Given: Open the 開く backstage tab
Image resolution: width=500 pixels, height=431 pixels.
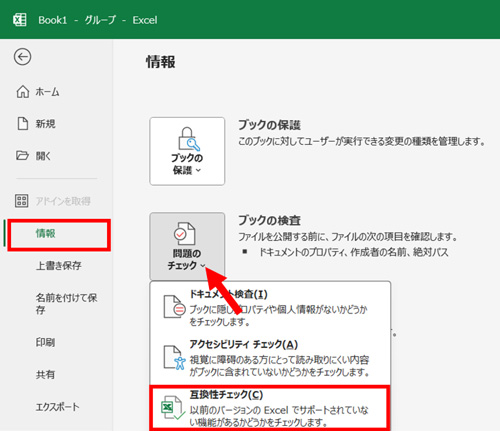Looking at the screenshot, I should pyautogui.click(x=57, y=156).
